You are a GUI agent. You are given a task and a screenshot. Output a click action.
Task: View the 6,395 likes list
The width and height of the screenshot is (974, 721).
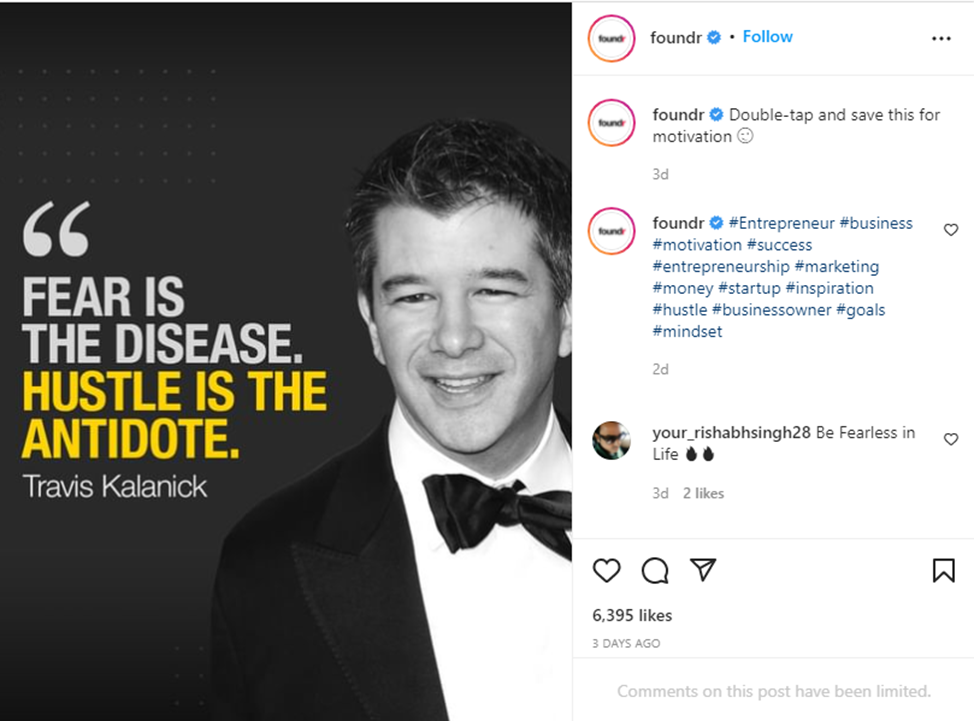tap(632, 615)
